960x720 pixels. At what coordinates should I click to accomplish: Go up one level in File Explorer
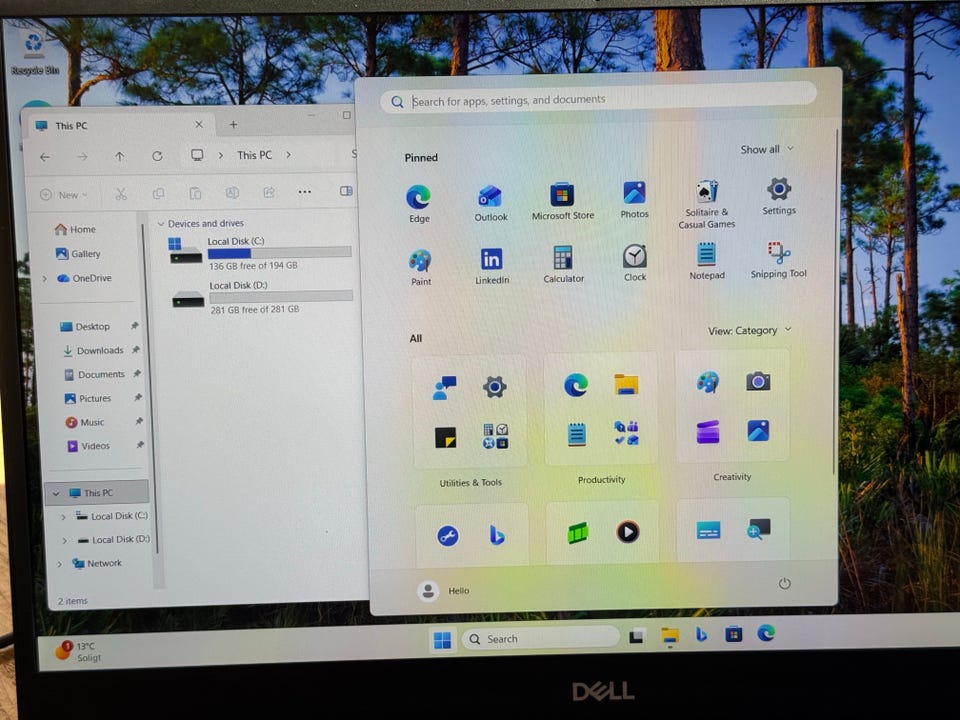coord(119,157)
